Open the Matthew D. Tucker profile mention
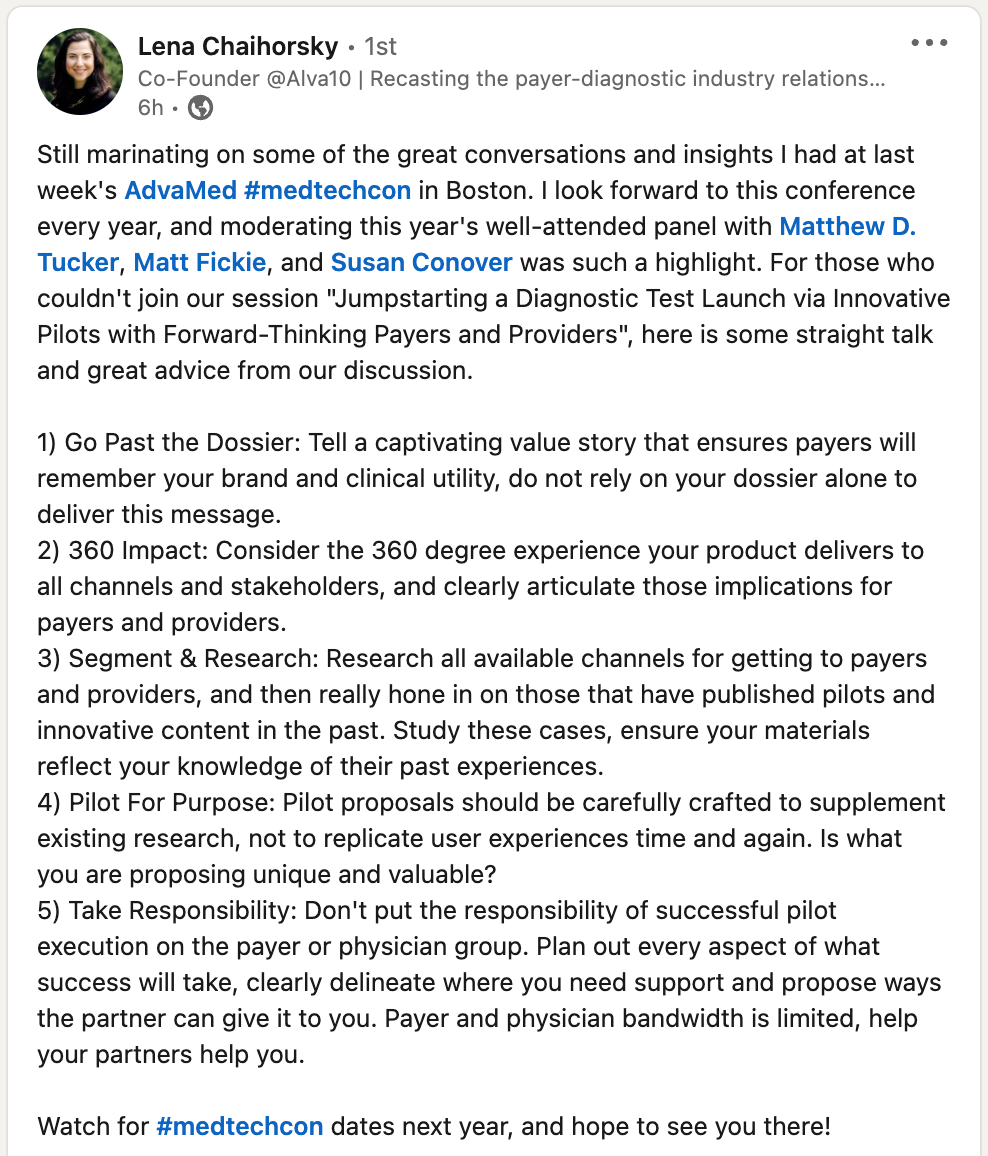 pos(847,226)
